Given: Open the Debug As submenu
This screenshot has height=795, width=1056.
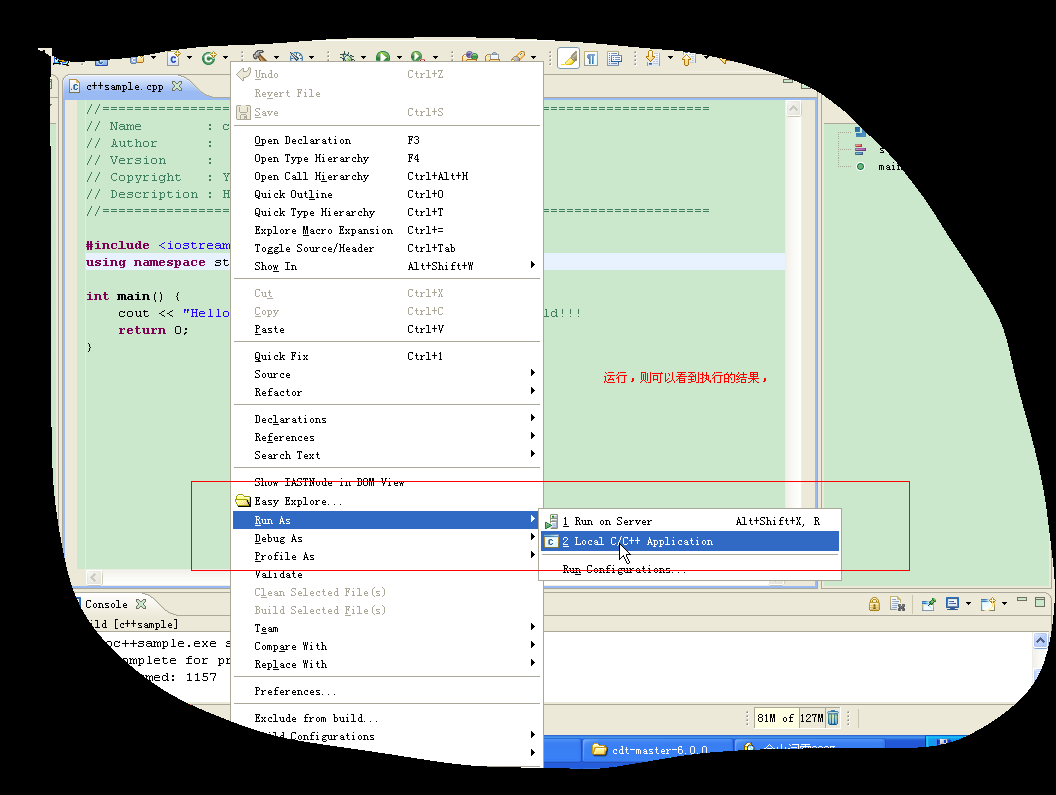Looking at the screenshot, I should point(387,538).
